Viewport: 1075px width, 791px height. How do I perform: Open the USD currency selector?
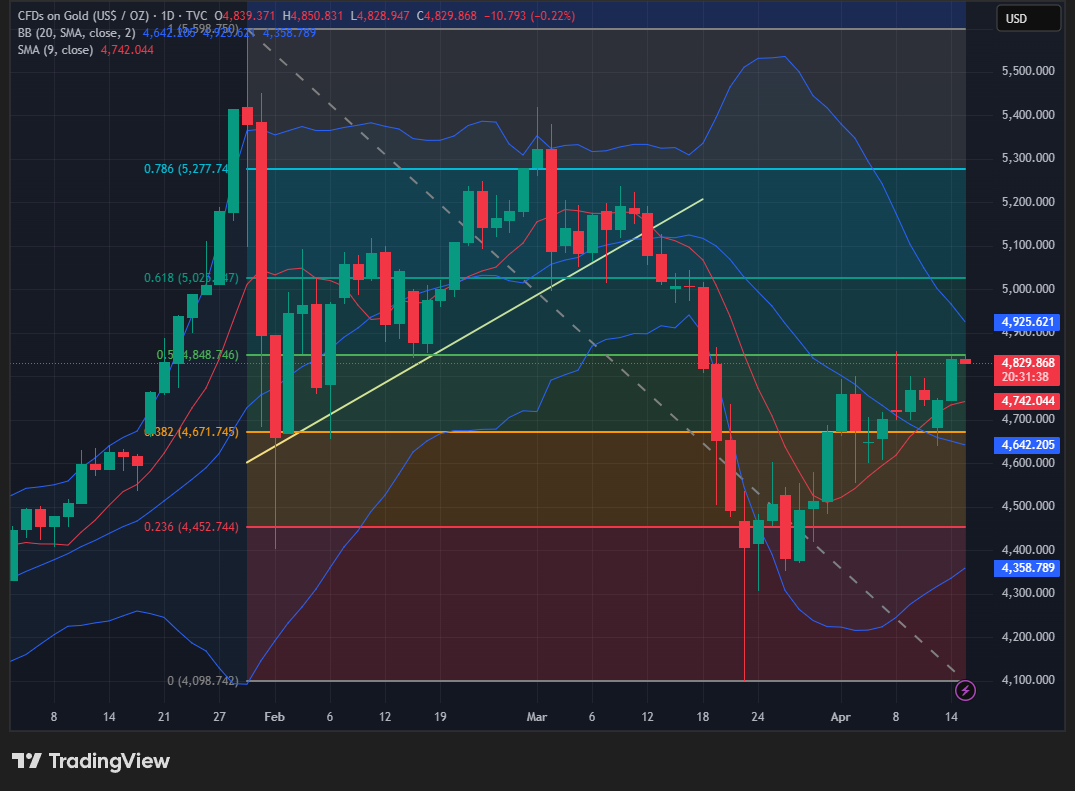pyautogui.click(x=1028, y=18)
